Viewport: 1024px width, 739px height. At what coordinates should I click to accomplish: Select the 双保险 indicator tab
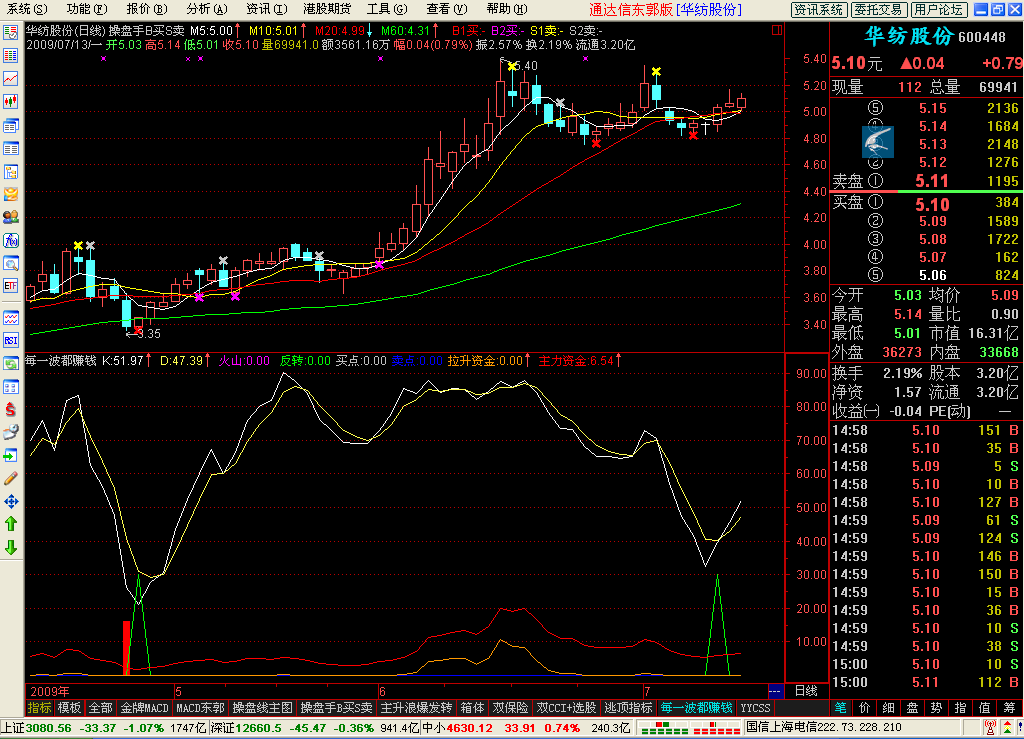point(510,708)
